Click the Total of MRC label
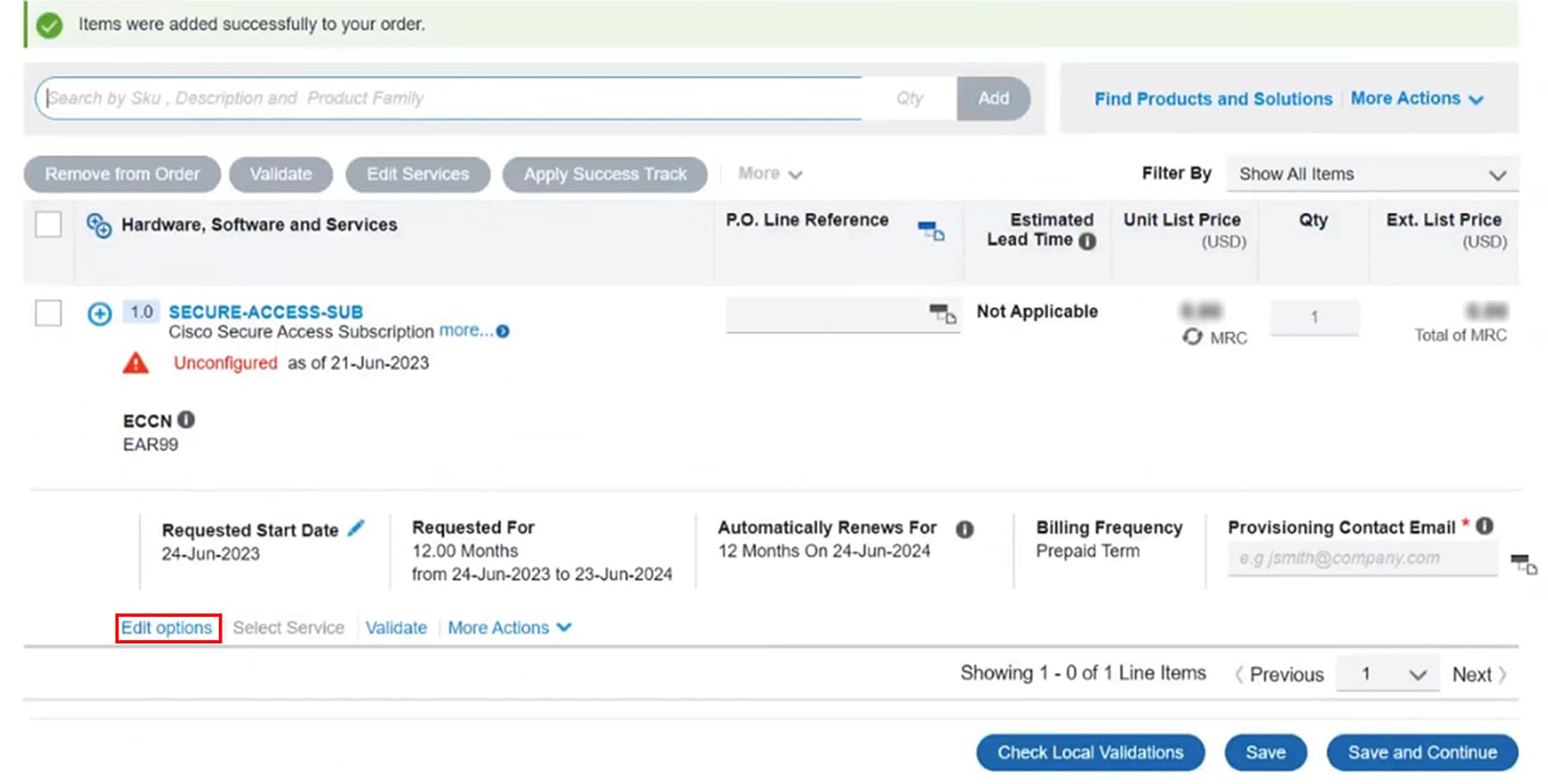Screen dimensions: 1548x784 click(1460, 335)
